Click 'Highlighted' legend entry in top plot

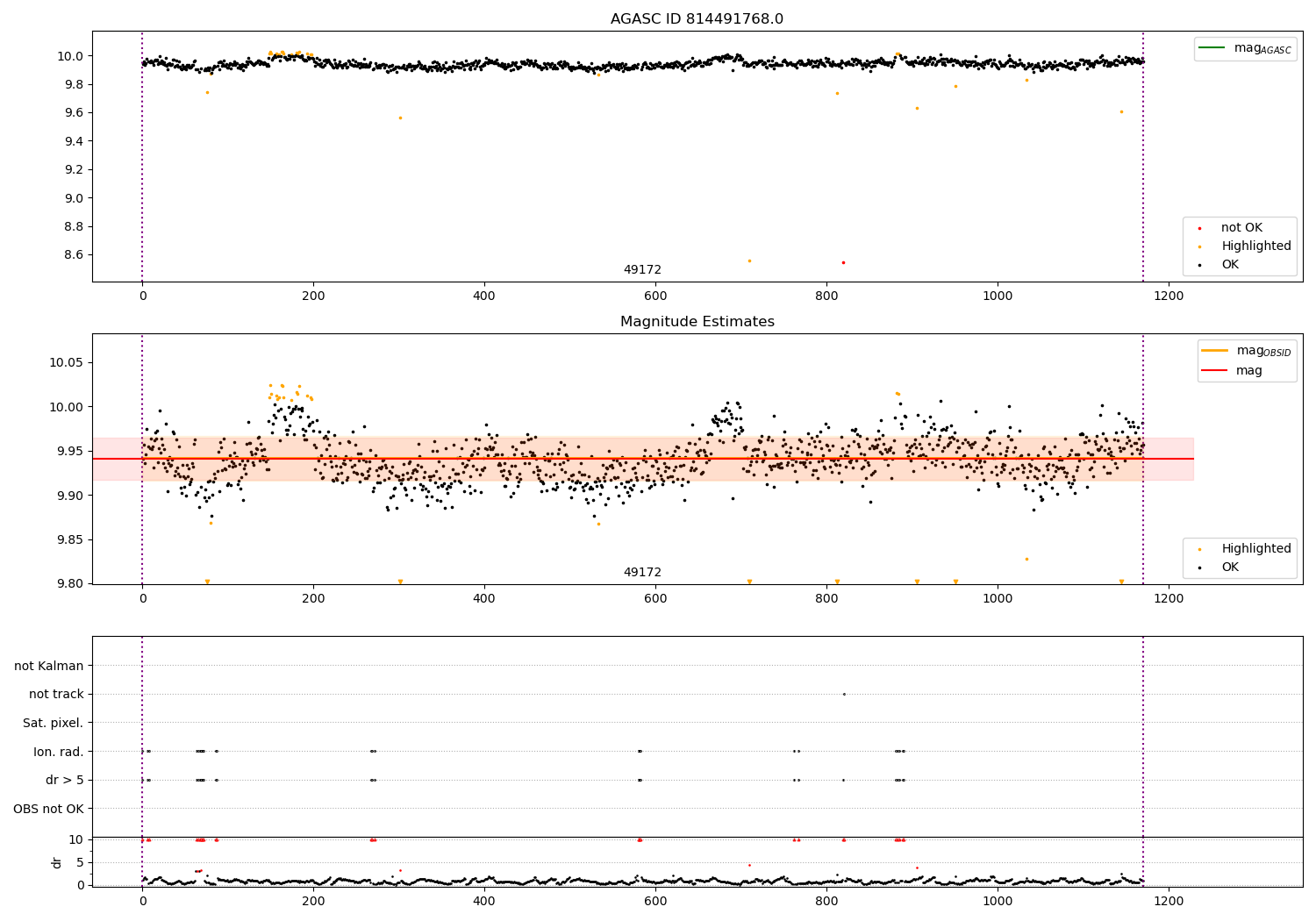coord(1256,246)
